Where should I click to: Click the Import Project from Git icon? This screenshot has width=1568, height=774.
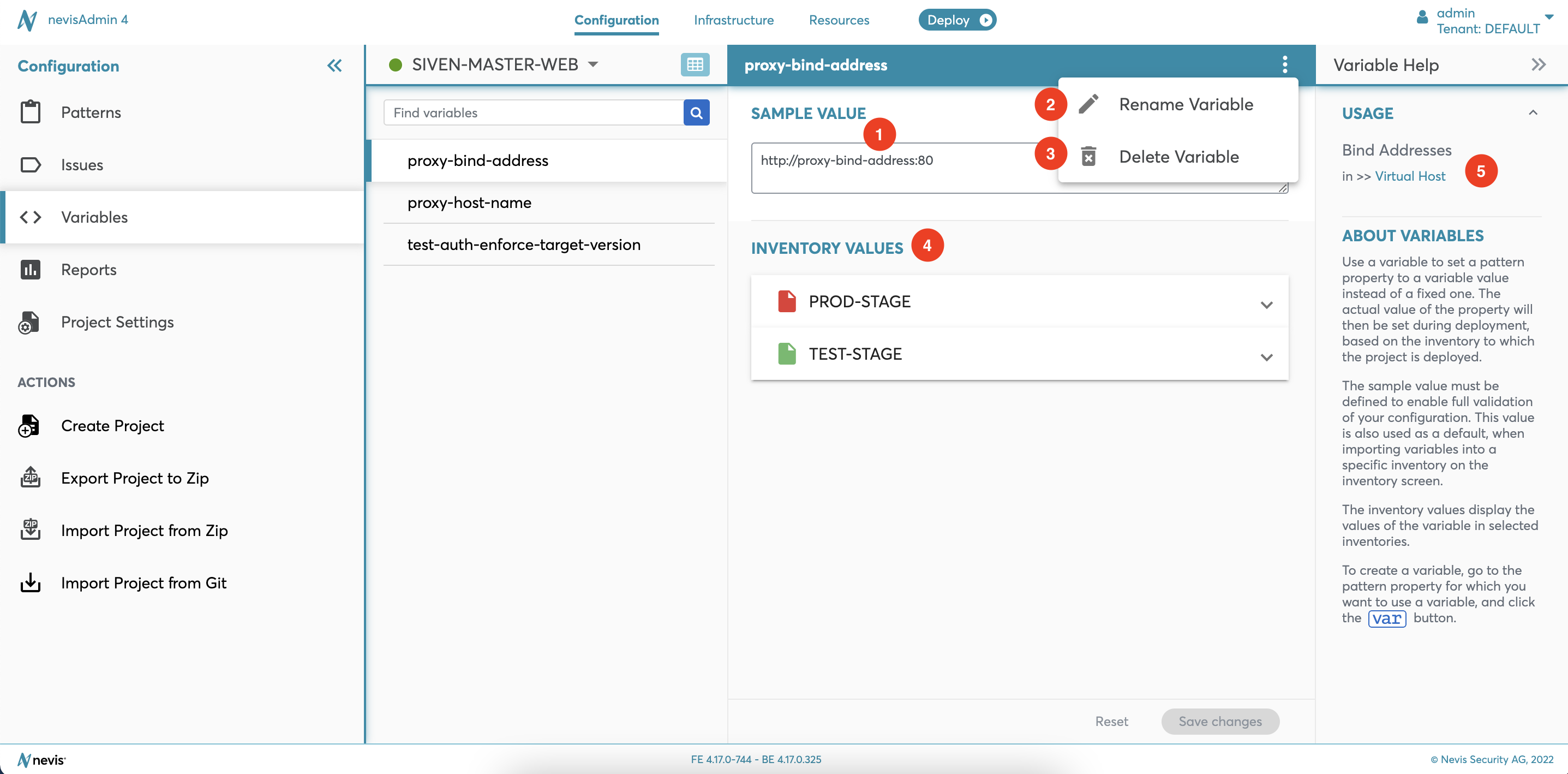(30, 583)
